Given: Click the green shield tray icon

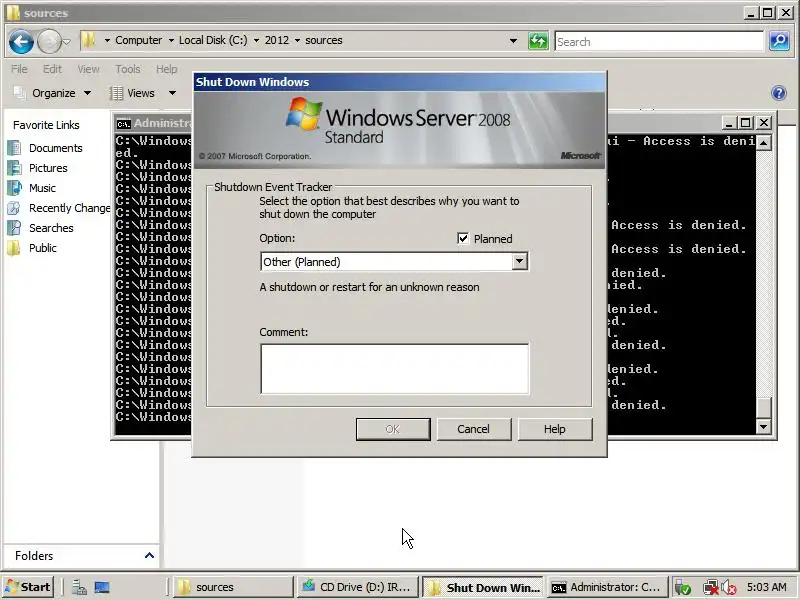Looking at the screenshot, I should click(682, 588).
